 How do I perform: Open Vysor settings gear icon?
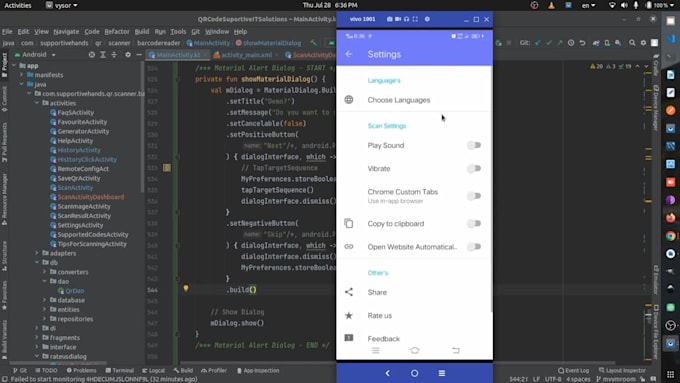click(x=427, y=19)
